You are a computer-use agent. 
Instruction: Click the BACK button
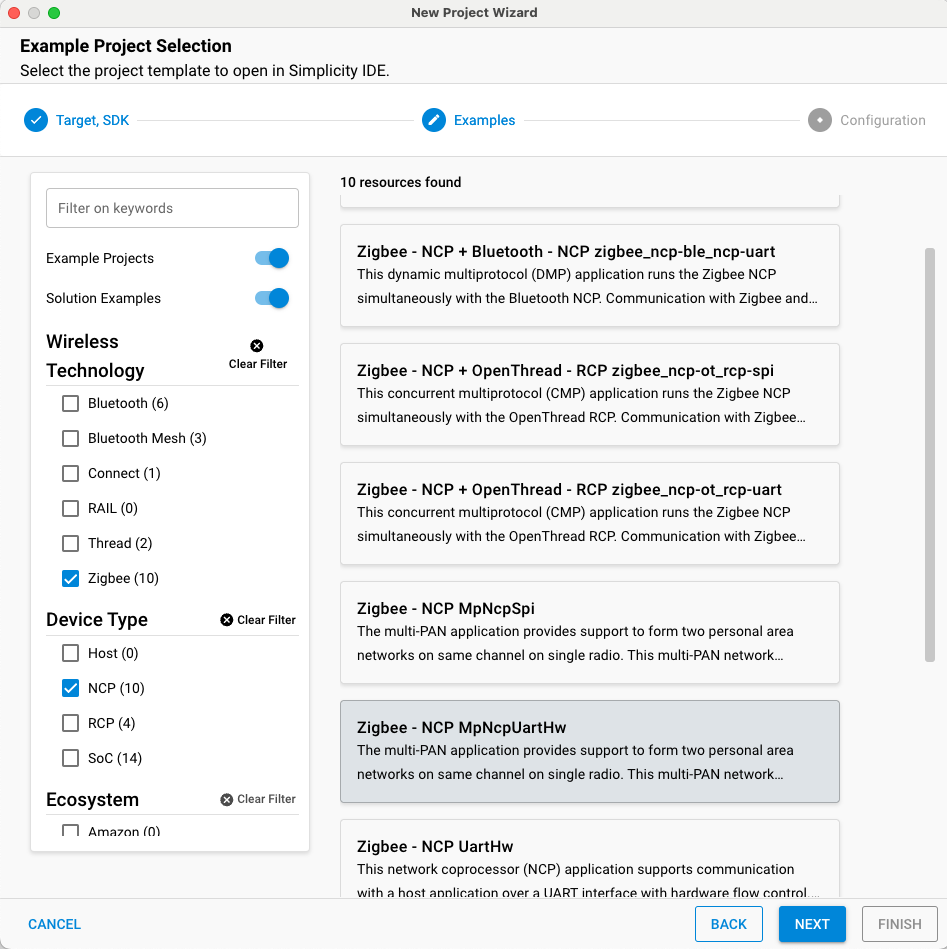pos(728,924)
